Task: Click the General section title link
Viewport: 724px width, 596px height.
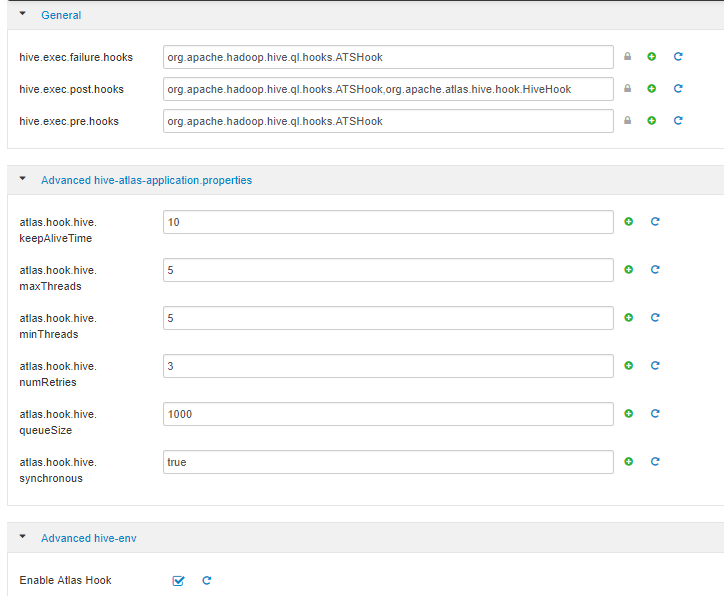Action: (x=61, y=15)
